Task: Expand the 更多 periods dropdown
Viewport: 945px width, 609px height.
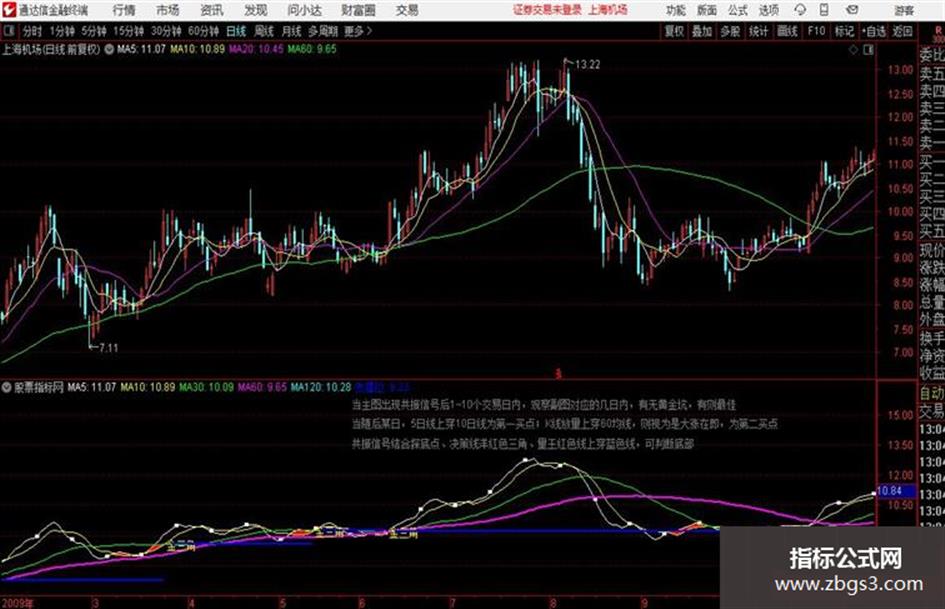Action: click(x=358, y=31)
